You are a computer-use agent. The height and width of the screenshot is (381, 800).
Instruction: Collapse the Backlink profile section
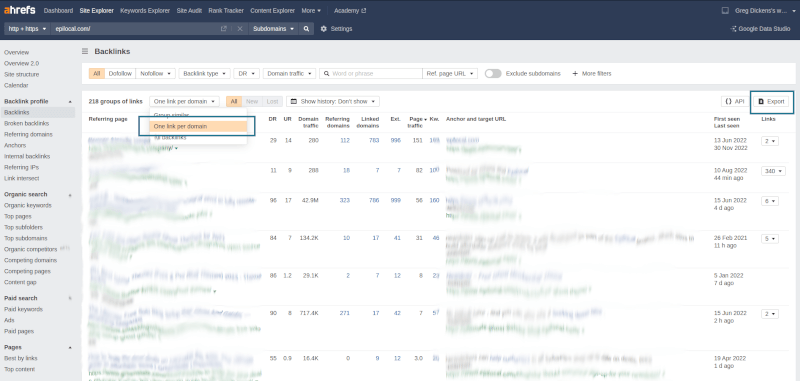70,101
